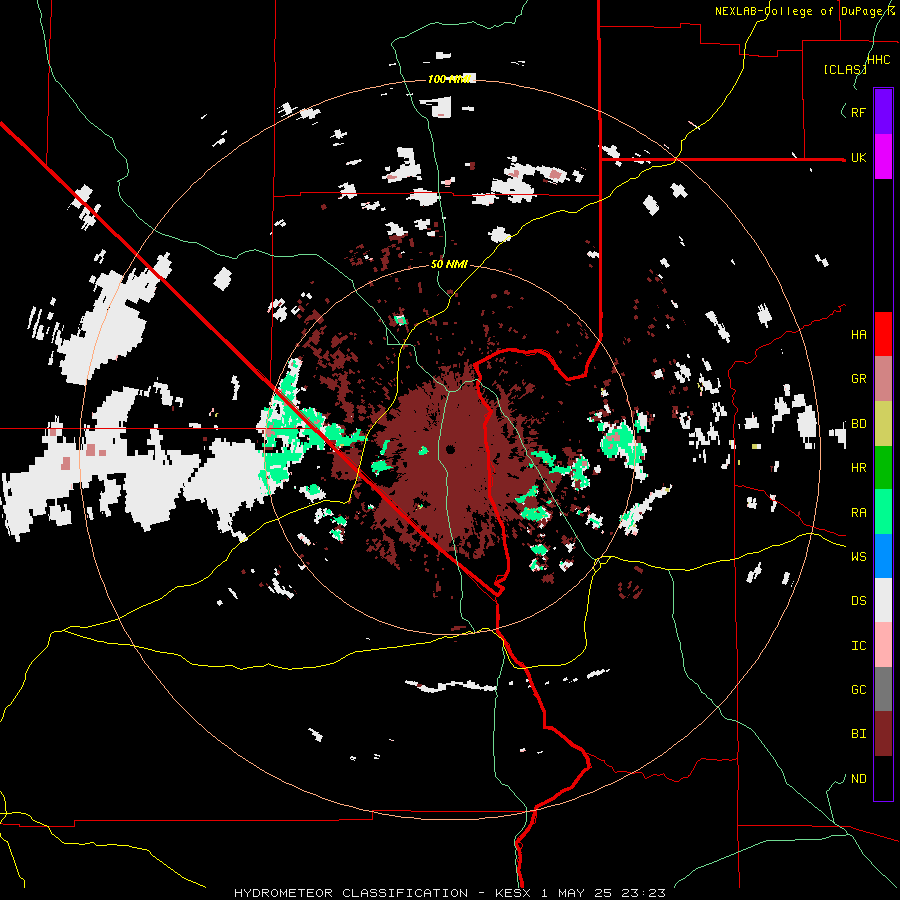Select the GR pink legend swatch
900x900 pixels.
883,379
